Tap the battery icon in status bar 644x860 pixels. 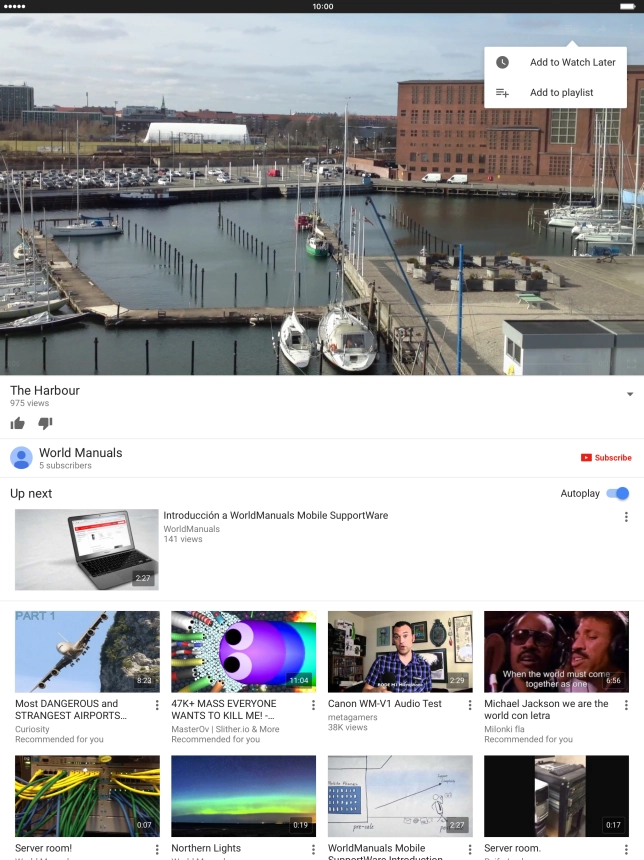628,6
